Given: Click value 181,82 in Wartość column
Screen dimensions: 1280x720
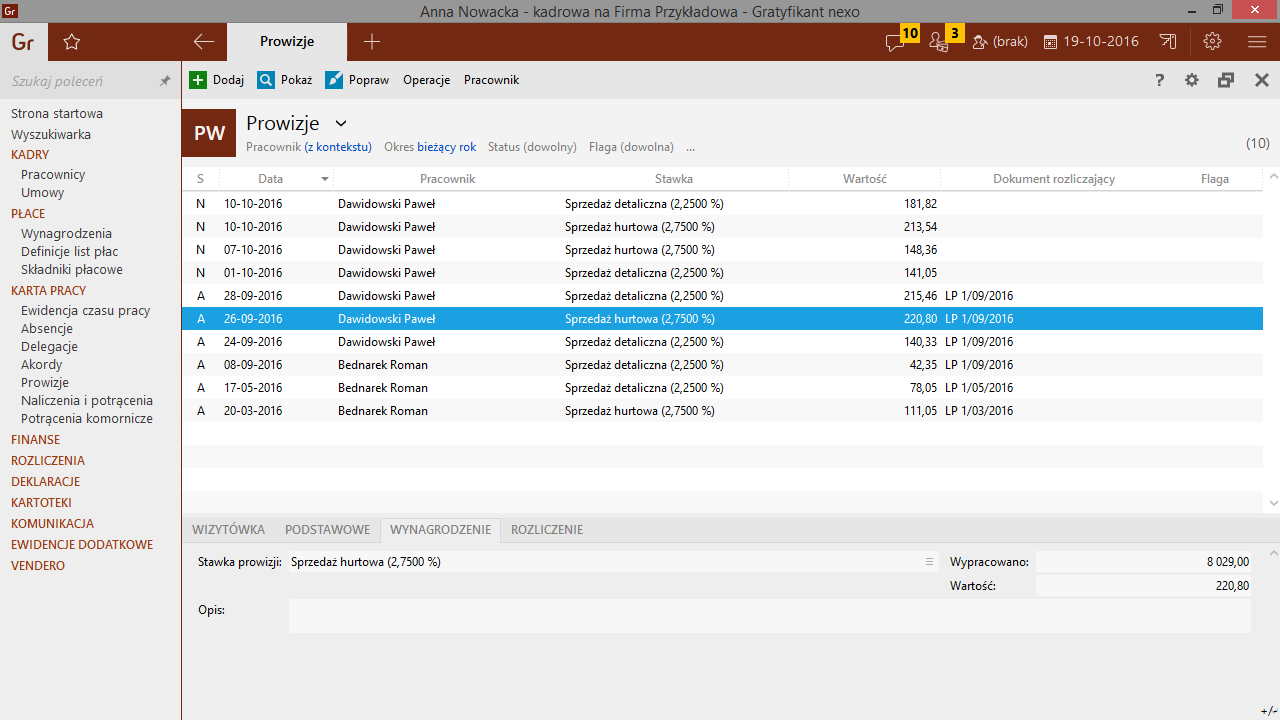Looking at the screenshot, I should (x=920, y=204).
